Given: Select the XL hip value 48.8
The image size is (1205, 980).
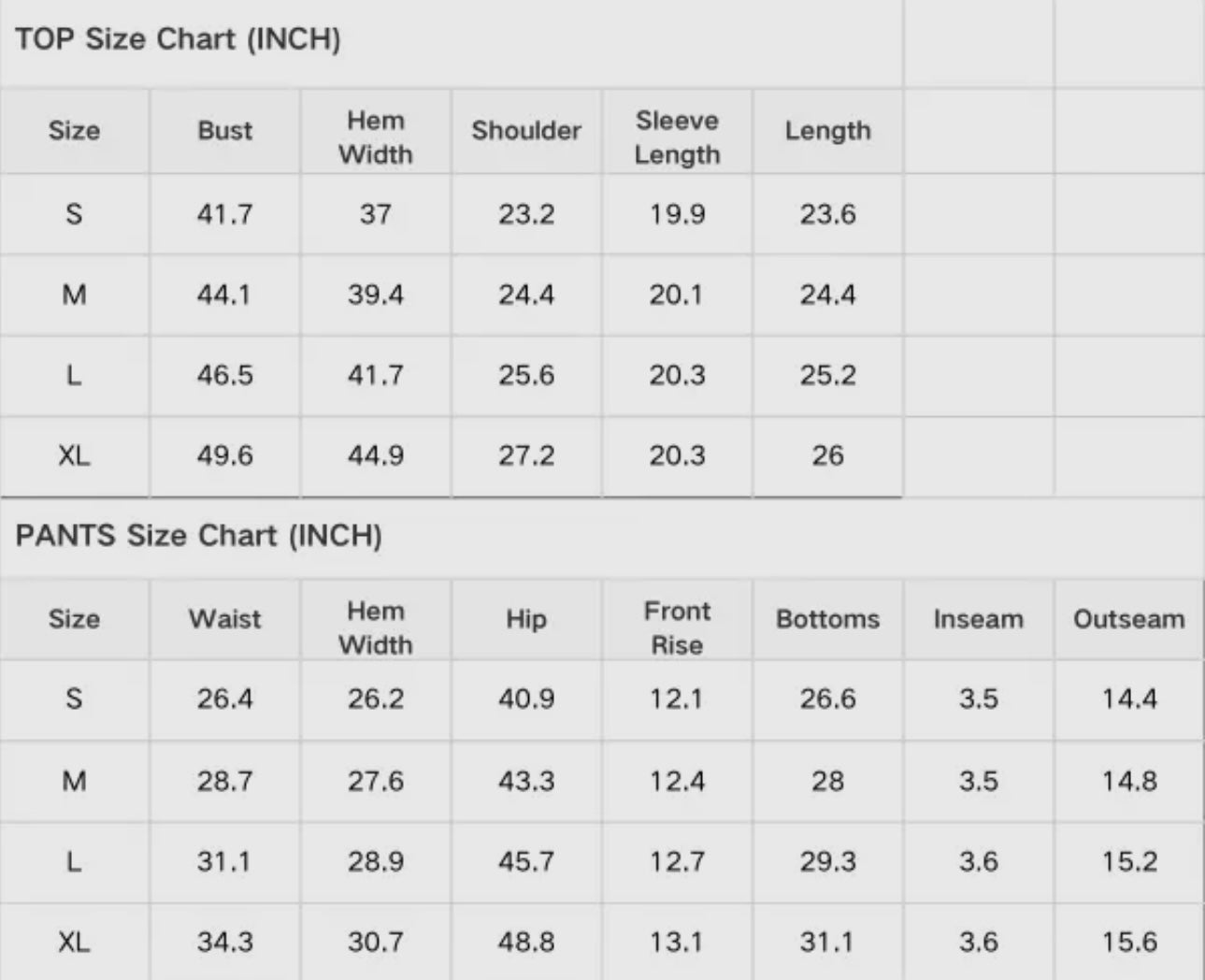Looking at the screenshot, I should click(526, 942).
